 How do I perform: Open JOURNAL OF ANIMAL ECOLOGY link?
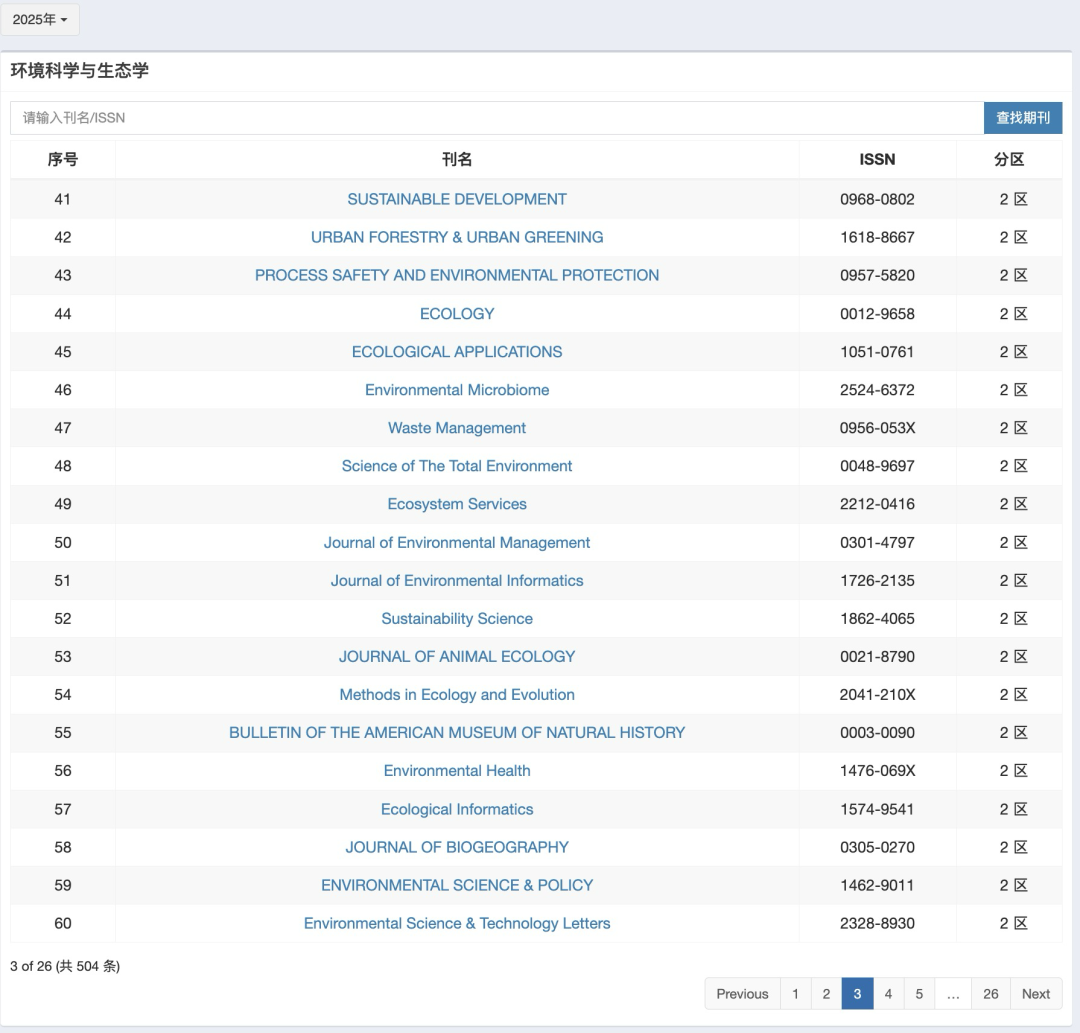coord(457,656)
